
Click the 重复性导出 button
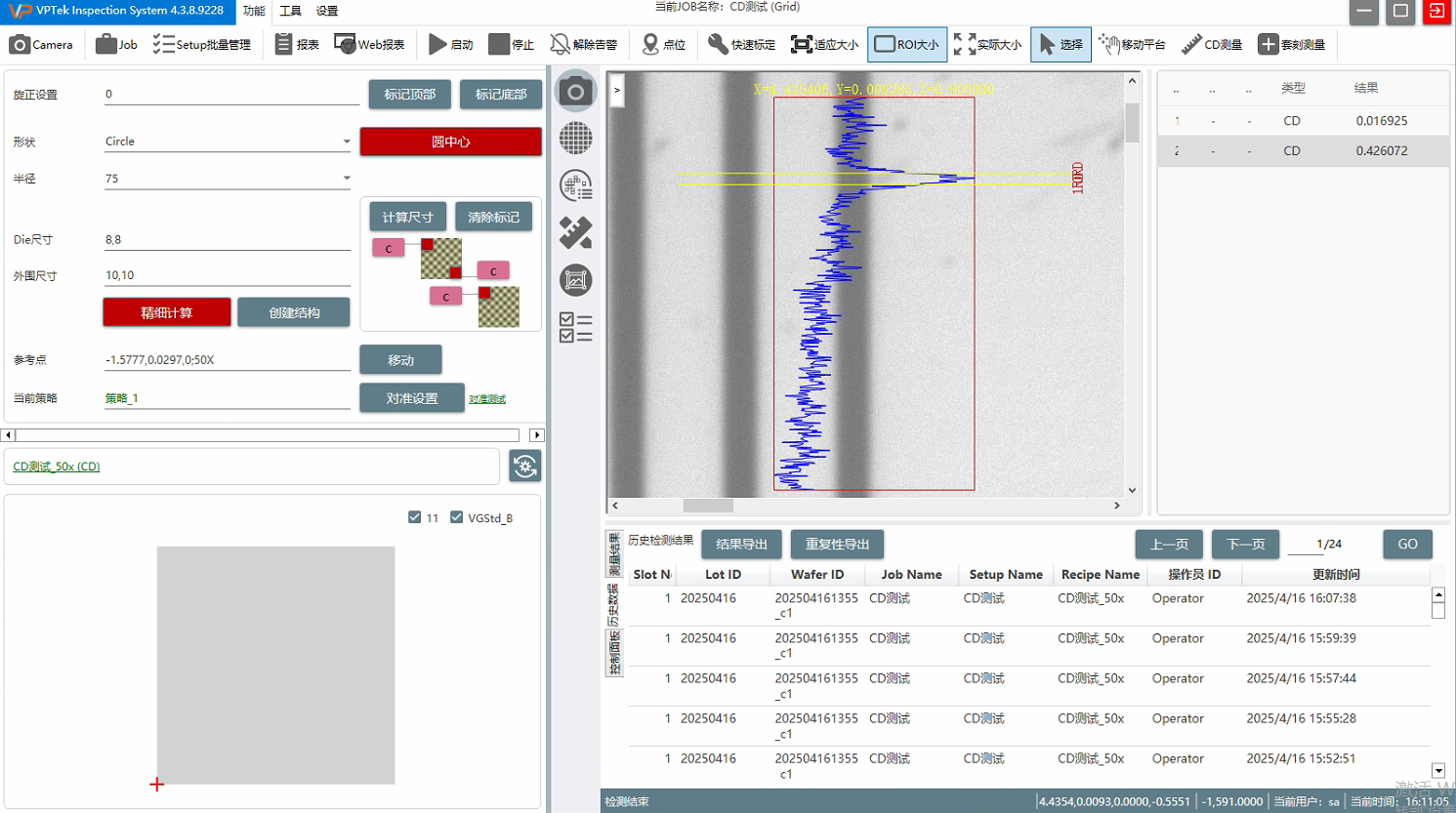(837, 545)
